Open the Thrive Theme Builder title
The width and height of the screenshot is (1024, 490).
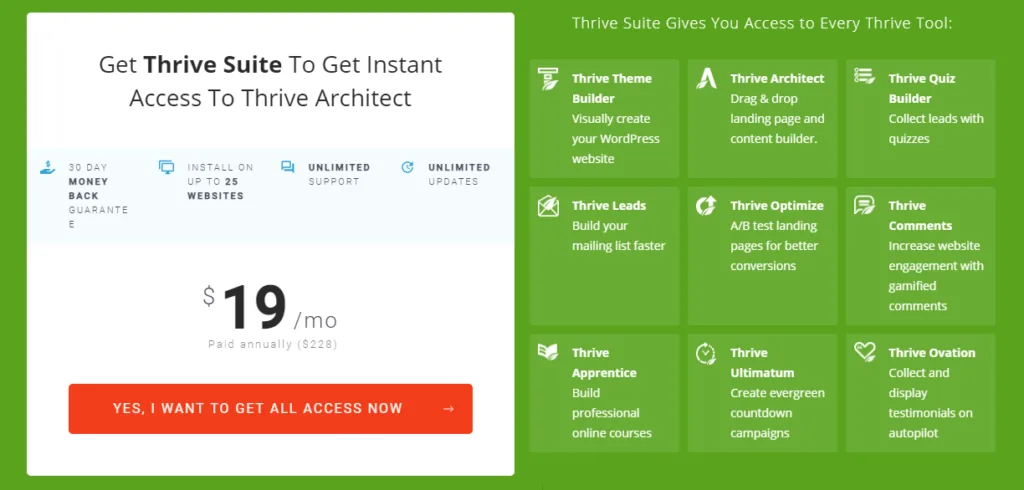tap(611, 88)
